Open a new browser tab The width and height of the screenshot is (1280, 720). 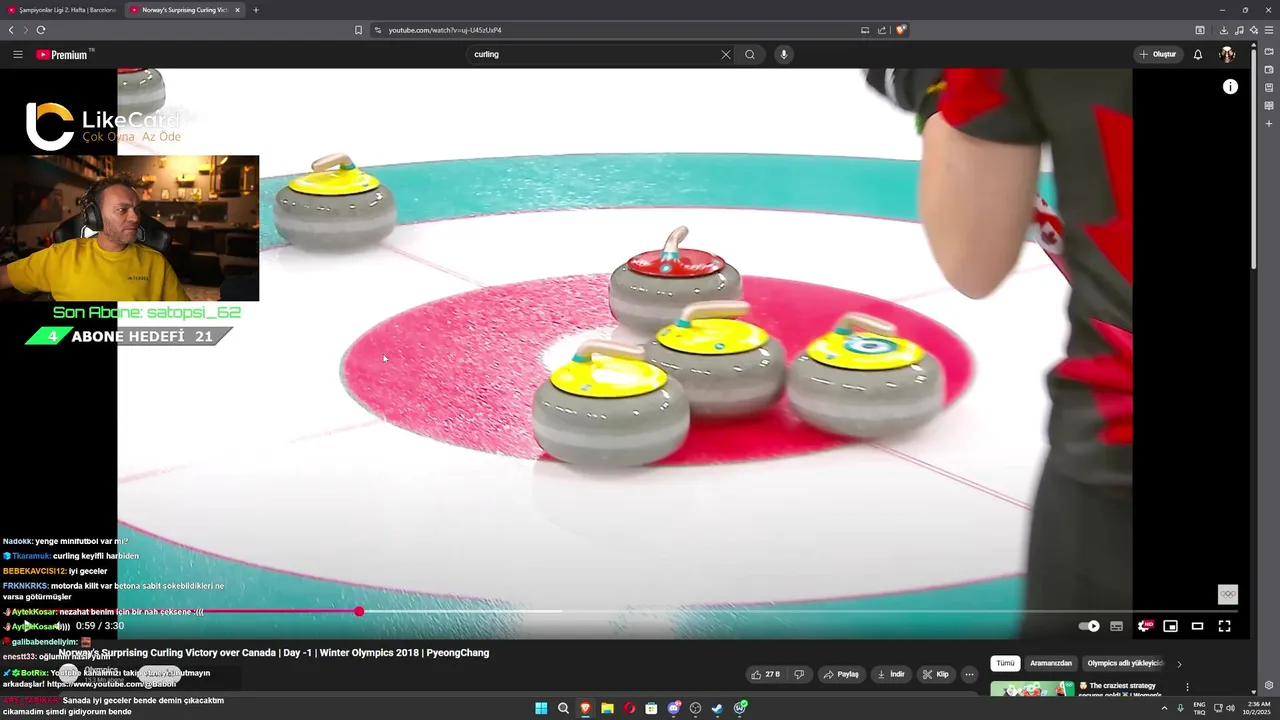click(256, 10)
